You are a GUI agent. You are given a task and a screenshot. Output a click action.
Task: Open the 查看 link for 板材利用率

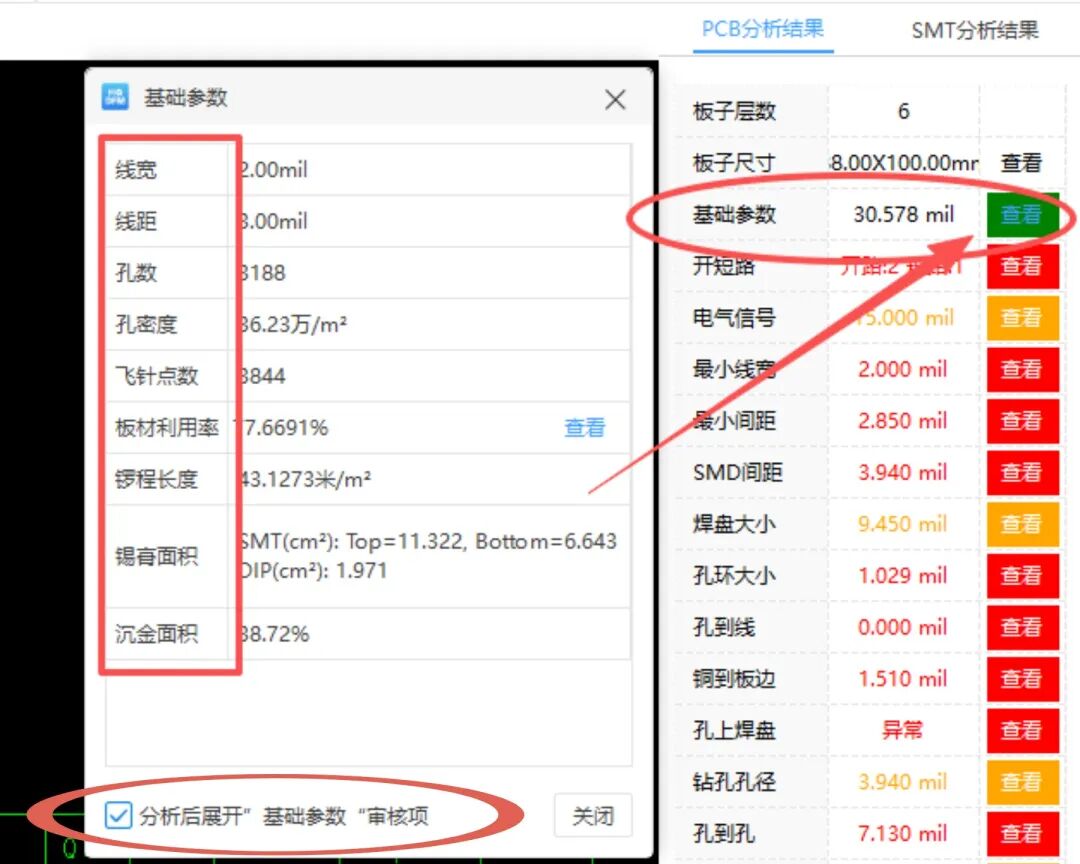pyautogui.click(x=584, y=428)
